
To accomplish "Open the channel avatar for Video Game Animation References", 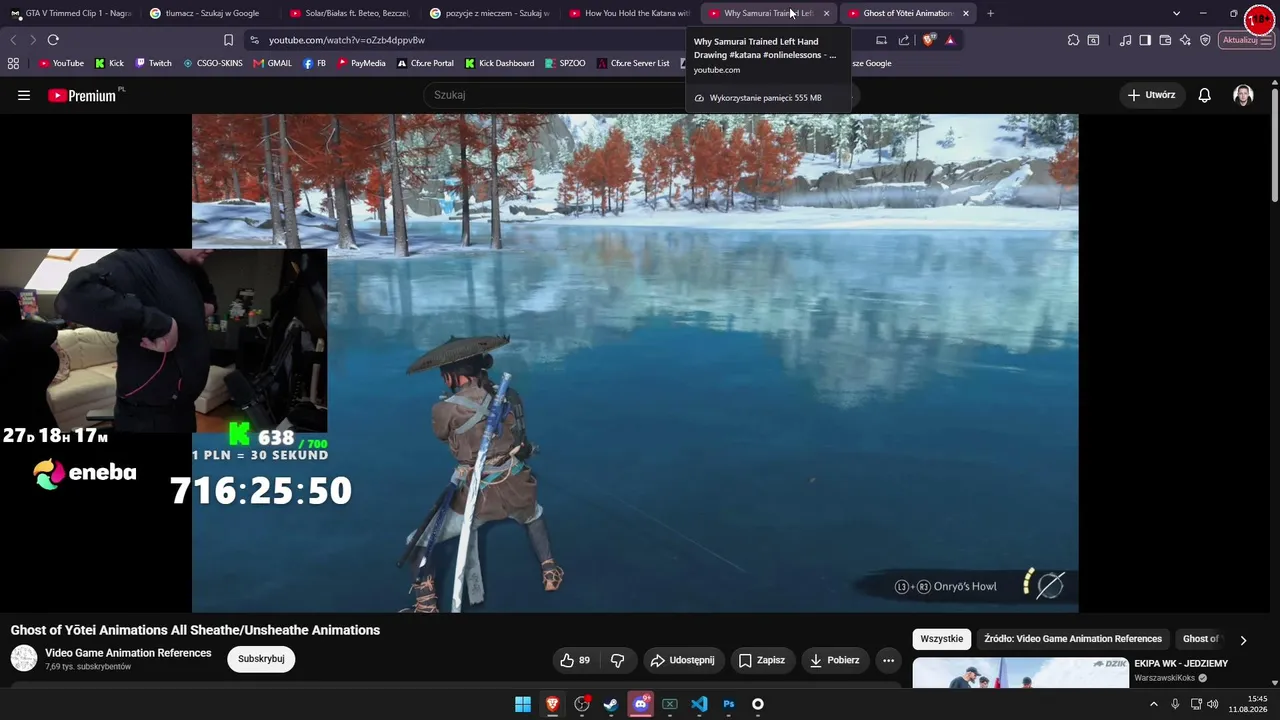I will tap(24, 658).
